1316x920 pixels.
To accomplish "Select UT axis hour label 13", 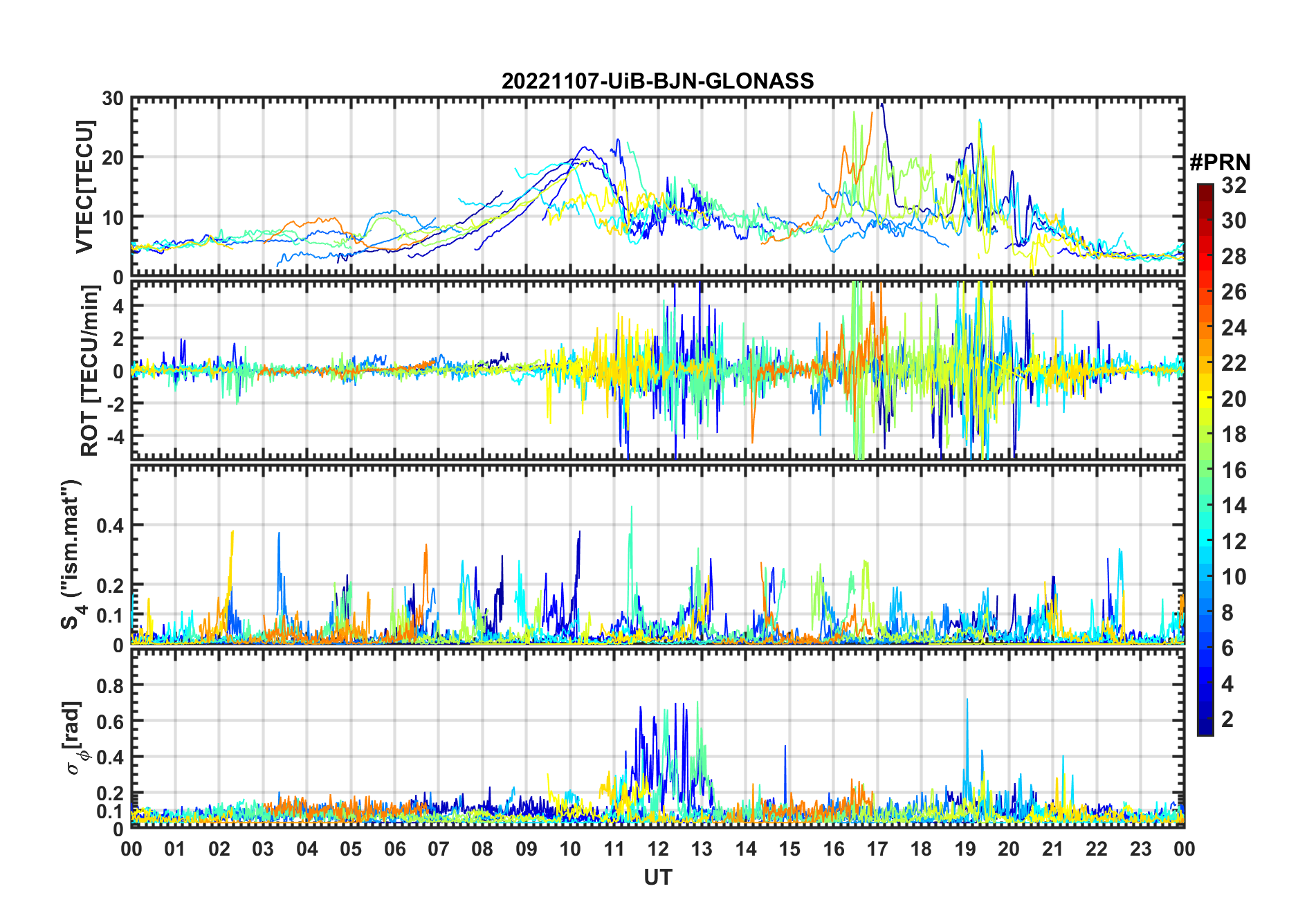I will click(x=702, y=849).
